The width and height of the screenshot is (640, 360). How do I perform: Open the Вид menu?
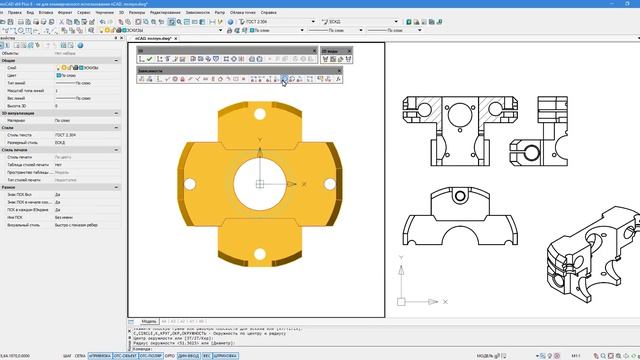pyautogui.click(x=30, y=13)
